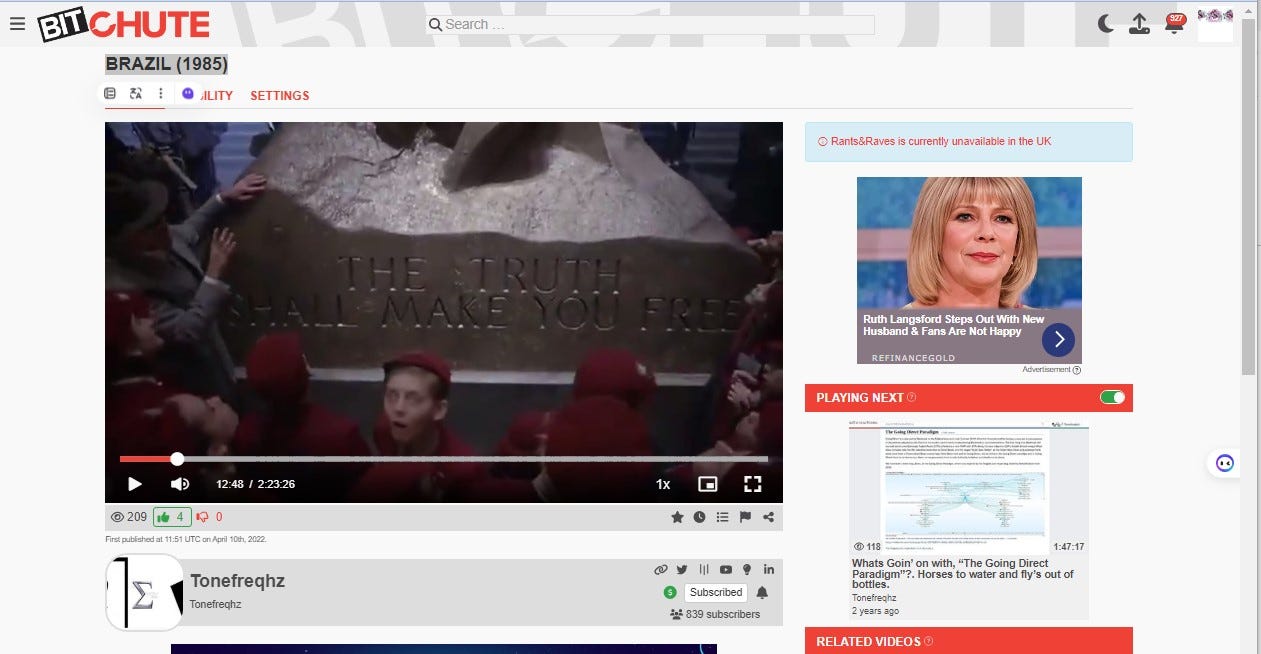Seek using the video progress bar
Image resolution: width=1261 pixels, height=654 pixels.
(x=444, y=459)
